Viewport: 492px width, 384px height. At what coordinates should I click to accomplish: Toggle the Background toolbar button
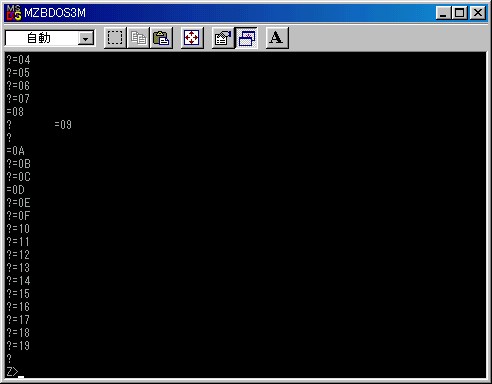click(246, 38)
